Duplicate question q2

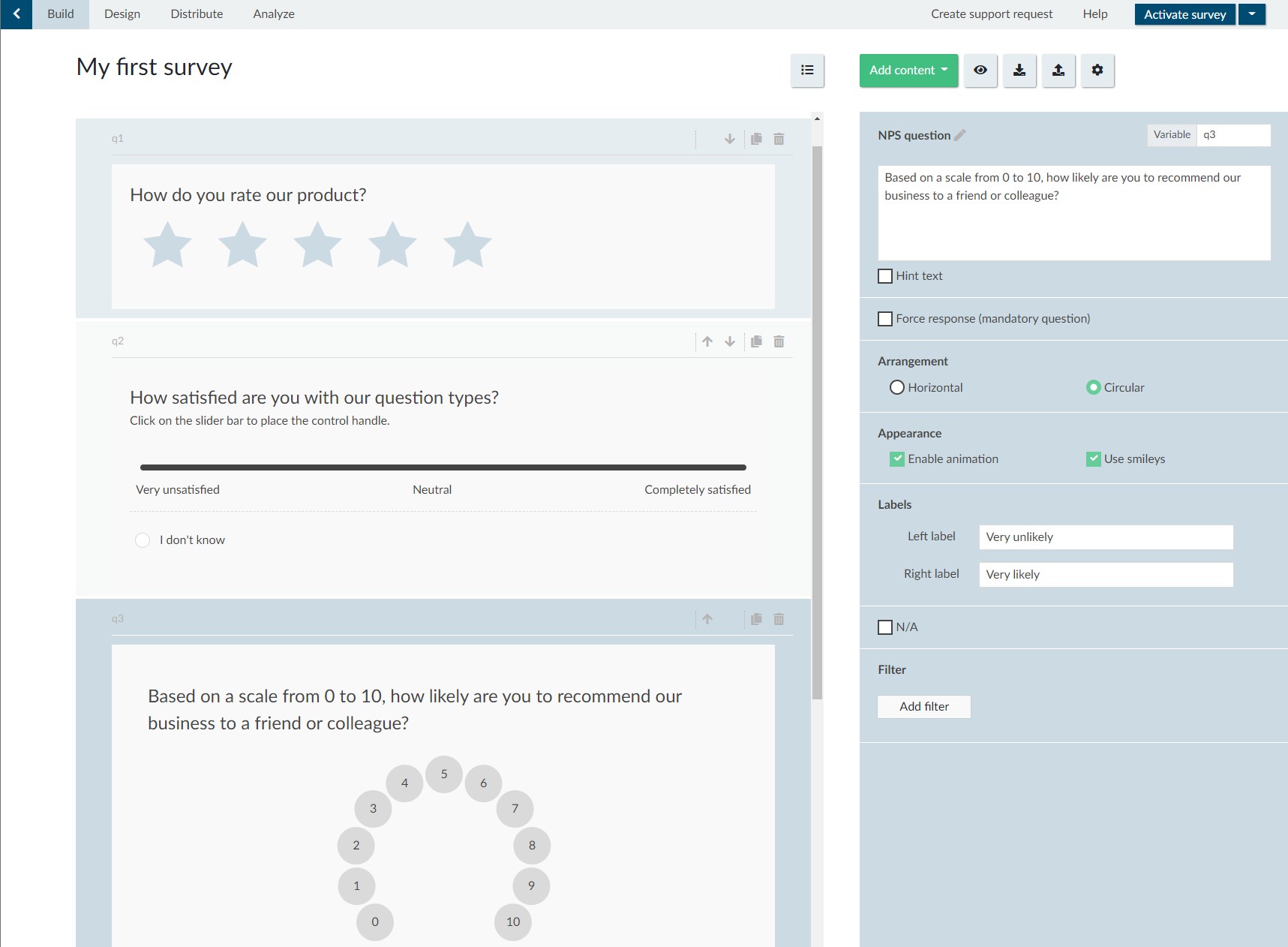click(756, 341)
